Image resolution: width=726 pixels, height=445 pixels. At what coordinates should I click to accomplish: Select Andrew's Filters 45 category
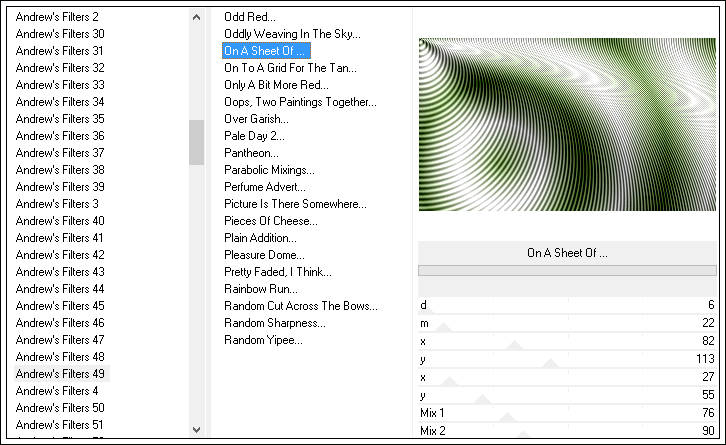60,306
